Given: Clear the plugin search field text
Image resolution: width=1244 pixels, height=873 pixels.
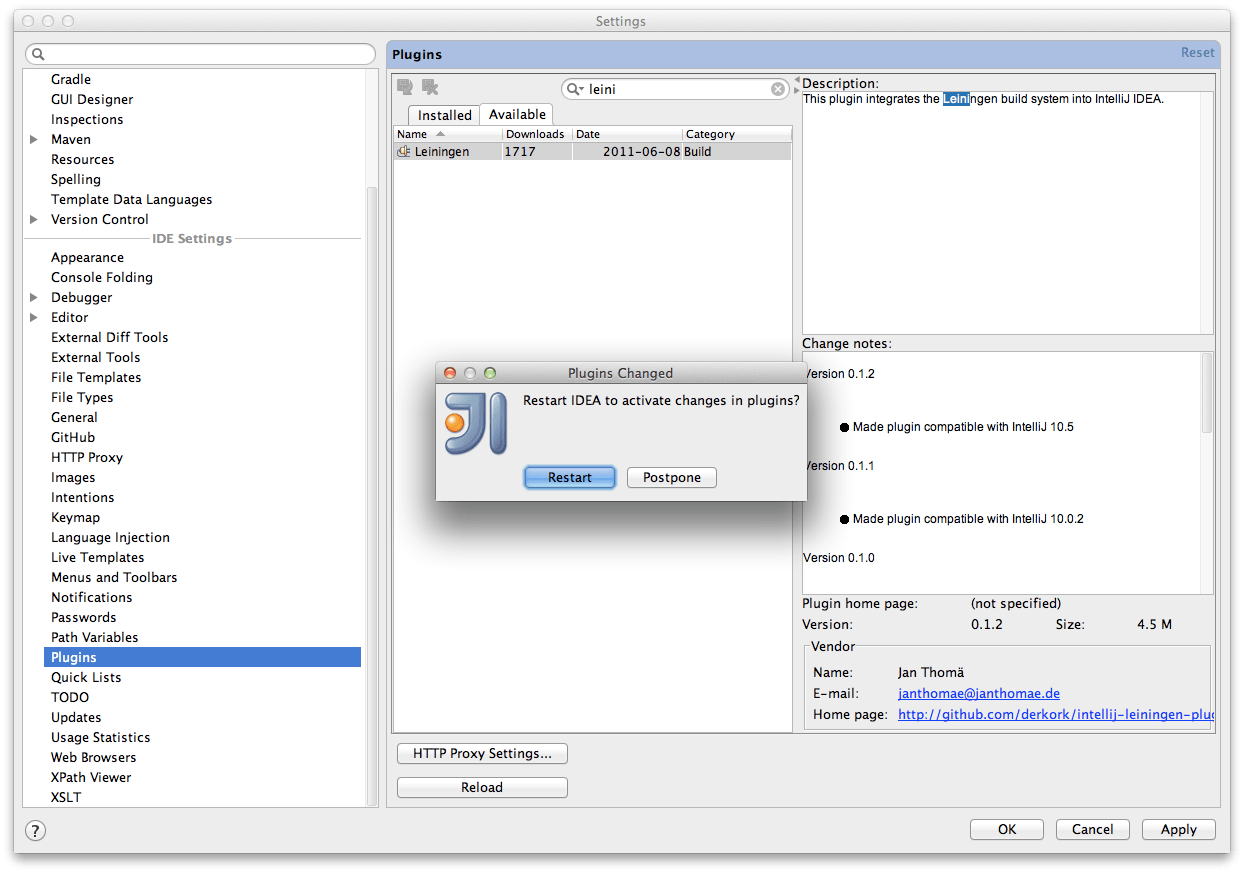Looking at the screenshot, I should 778,89.
